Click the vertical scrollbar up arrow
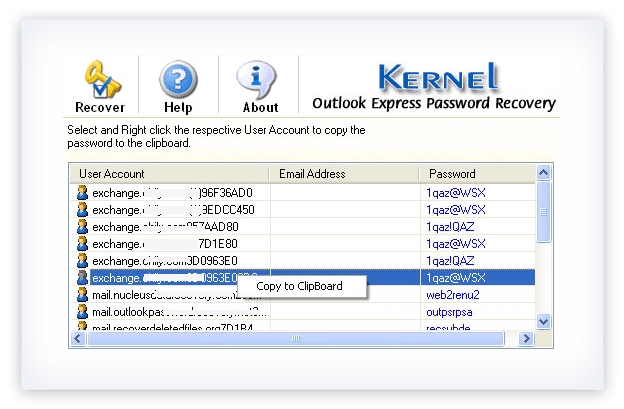The width and height of the screenshot is (624, 409). coord(544,173)
